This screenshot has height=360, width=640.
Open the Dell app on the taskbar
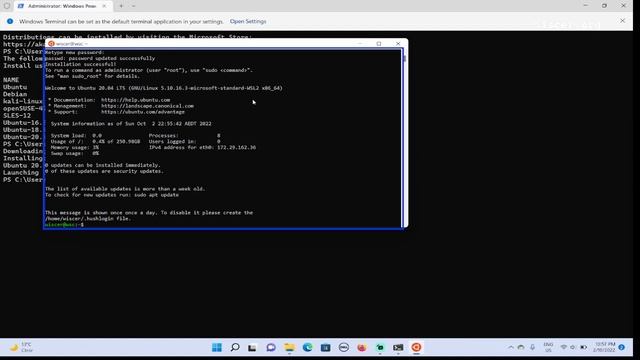click(344, 347)
